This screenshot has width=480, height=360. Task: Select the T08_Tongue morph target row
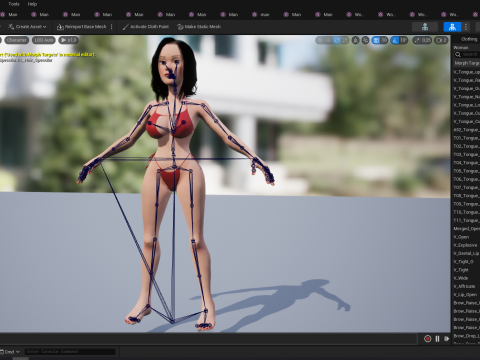[466, 196]
